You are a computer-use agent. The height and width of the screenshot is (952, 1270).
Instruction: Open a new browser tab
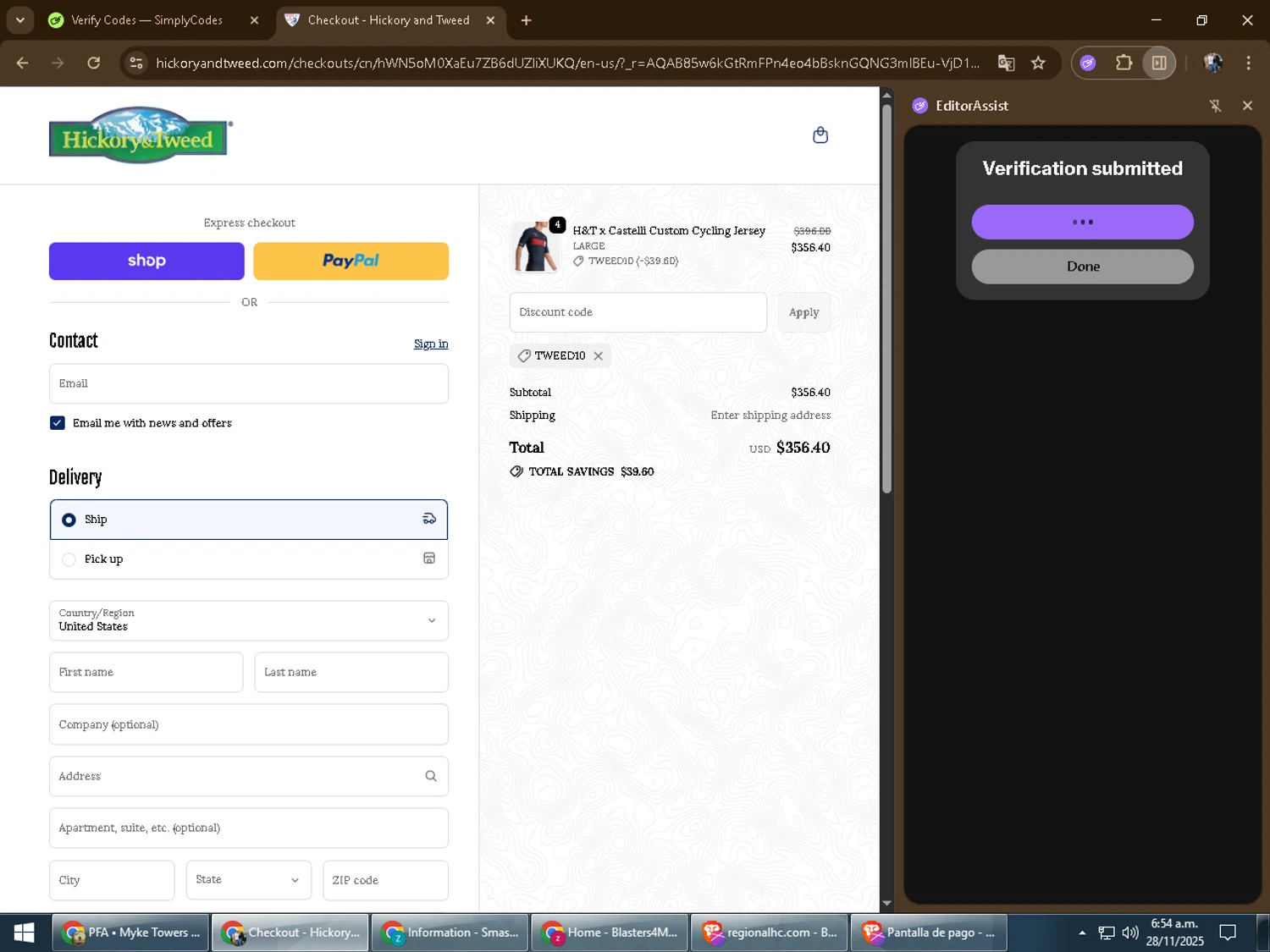coord(526,20)
